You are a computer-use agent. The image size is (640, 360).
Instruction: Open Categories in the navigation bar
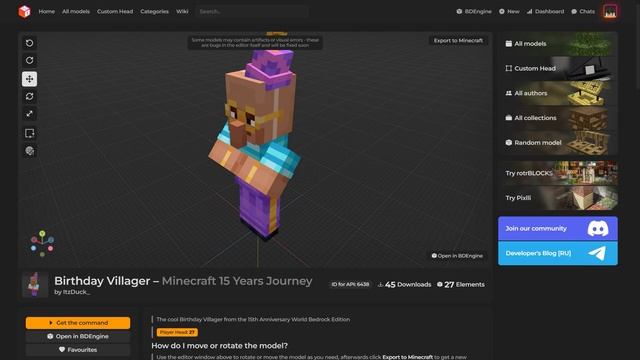click(154, 11)
